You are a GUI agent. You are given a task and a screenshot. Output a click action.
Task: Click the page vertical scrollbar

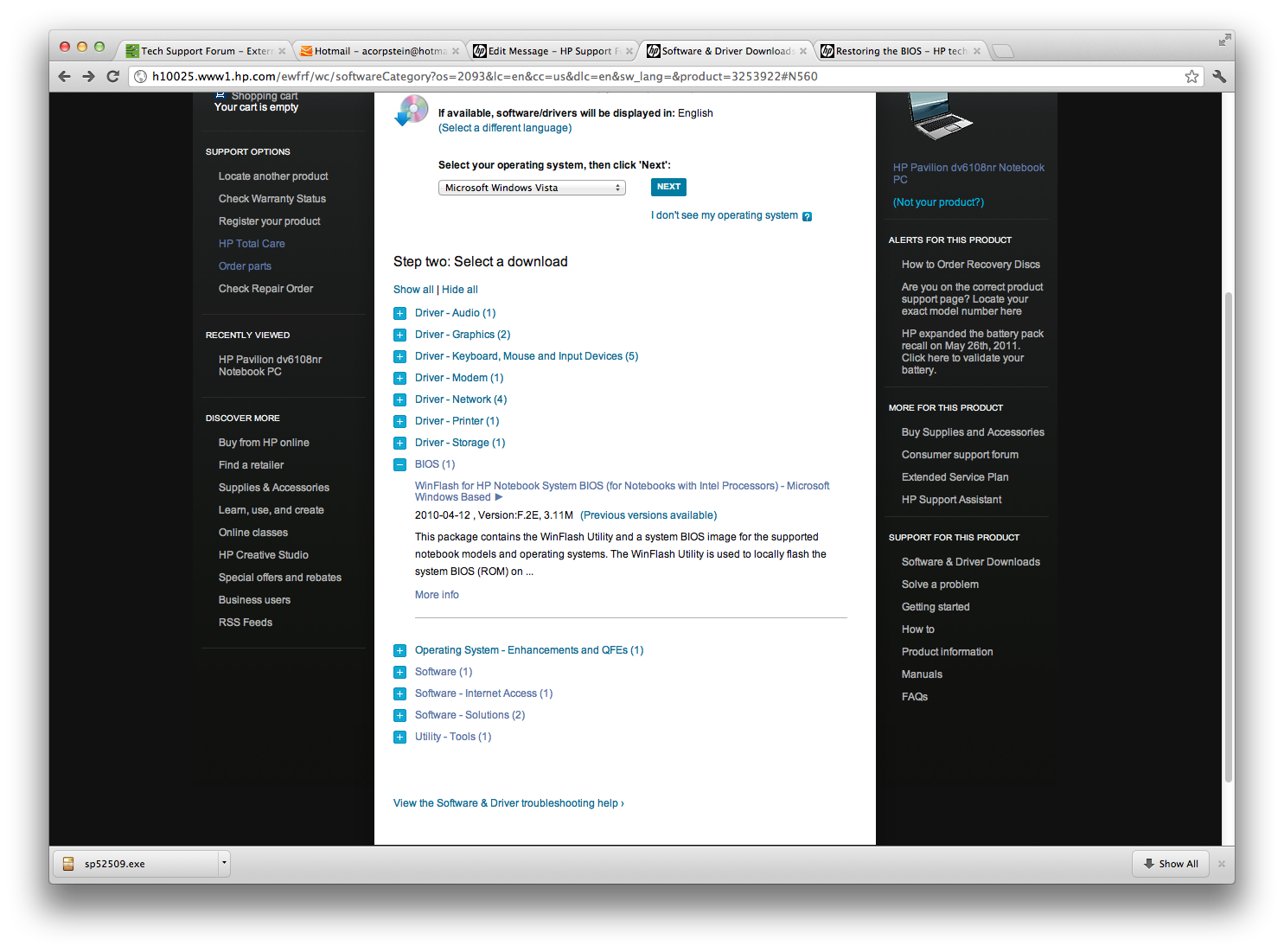1229,536
